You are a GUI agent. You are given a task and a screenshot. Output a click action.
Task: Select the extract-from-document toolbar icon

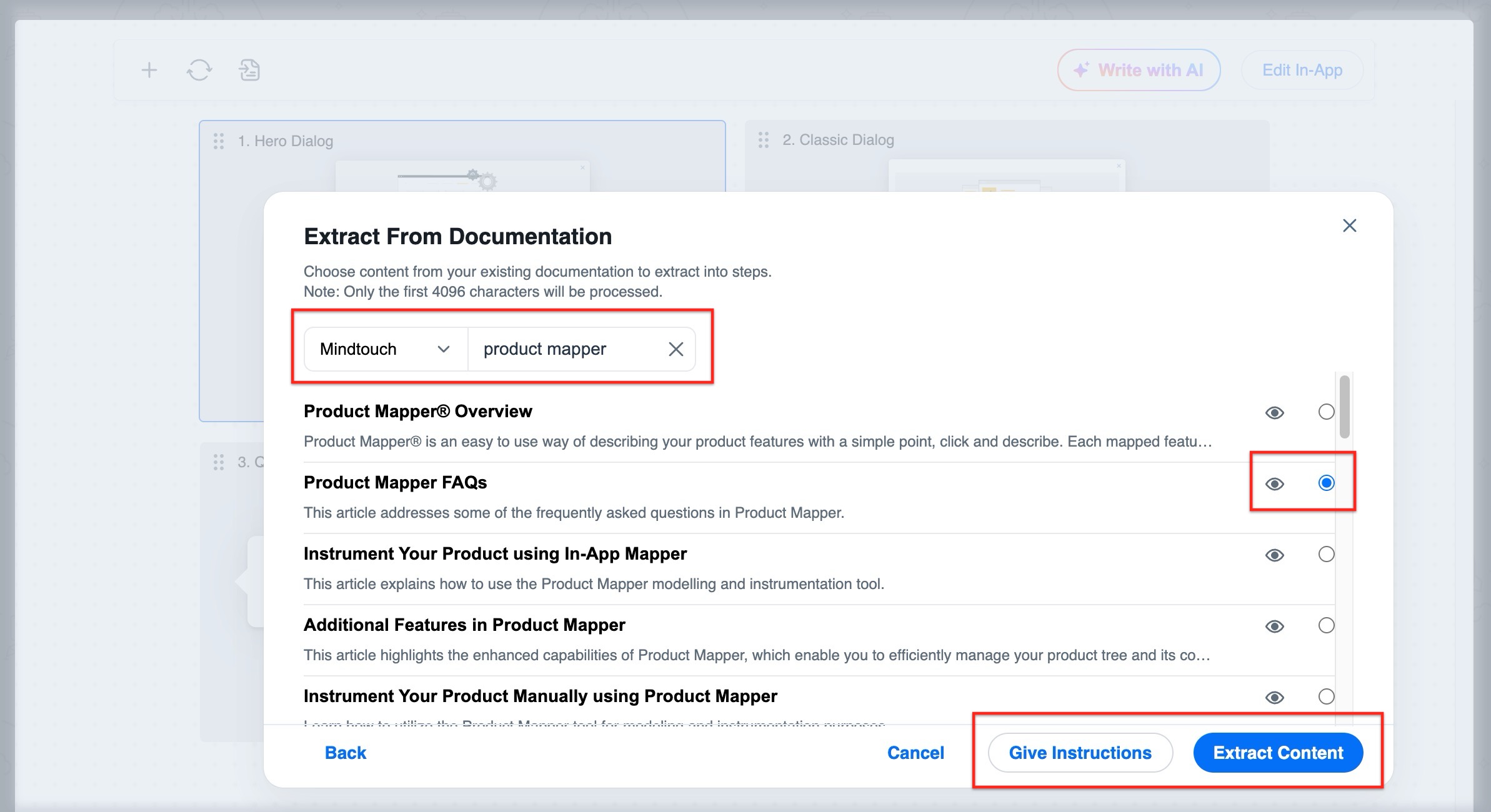[x=249, y=70]
